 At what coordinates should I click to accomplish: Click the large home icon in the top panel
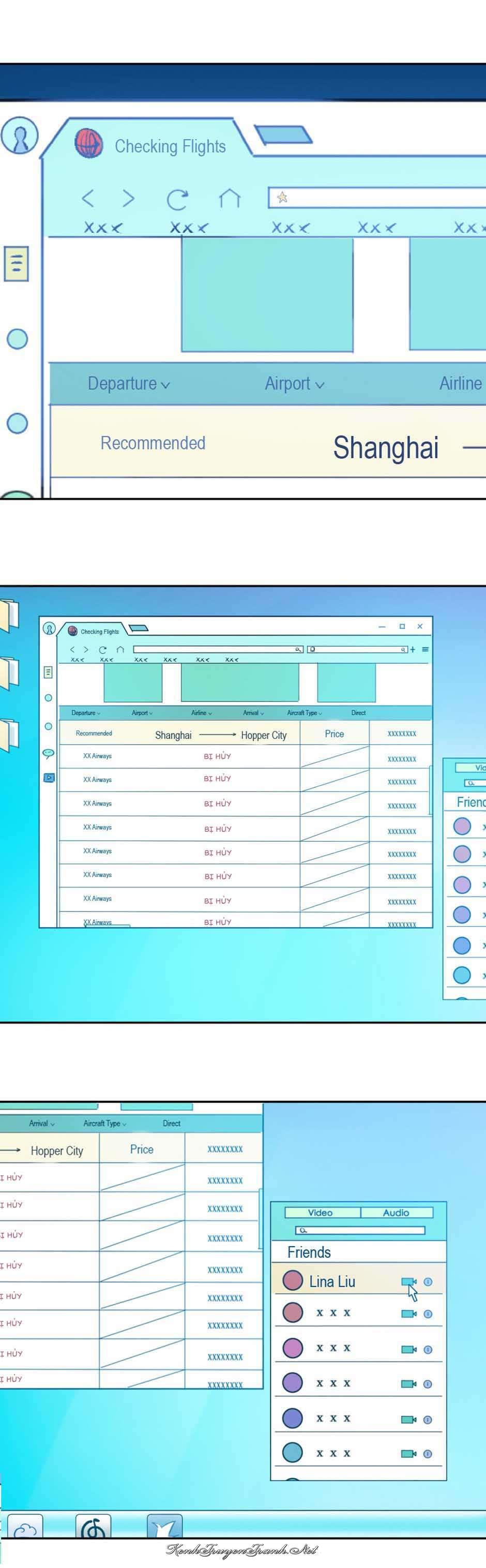coord(230,199)
